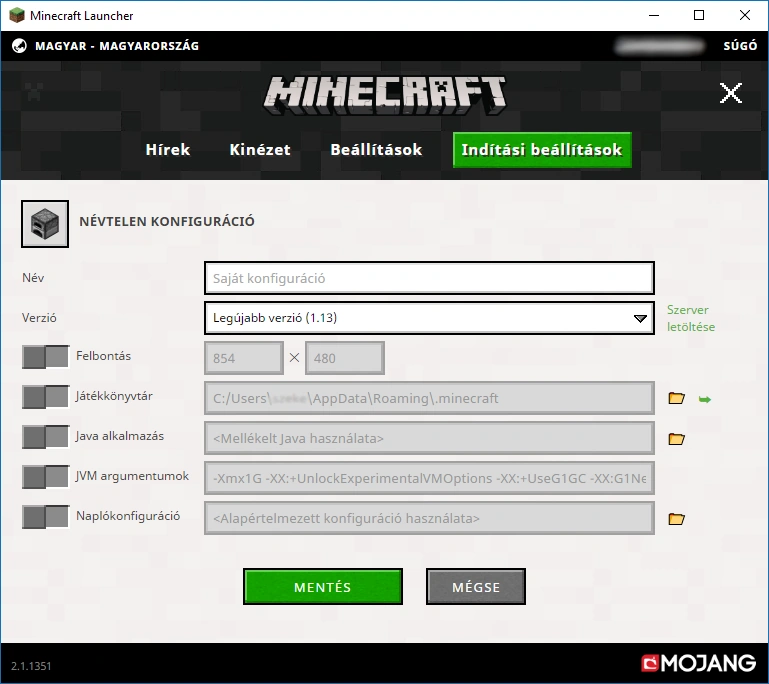The width and height of the screenshot is (769, 684).
Task: Close the Minecraft Launcher window
Action: 744,15
